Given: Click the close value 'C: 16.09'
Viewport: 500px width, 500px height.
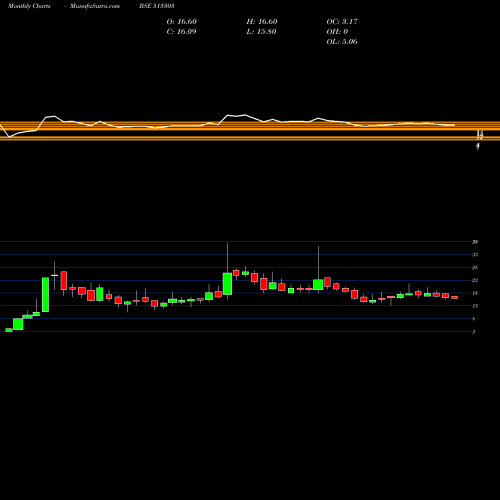Looking at the screenshot, I should point(181,32).
